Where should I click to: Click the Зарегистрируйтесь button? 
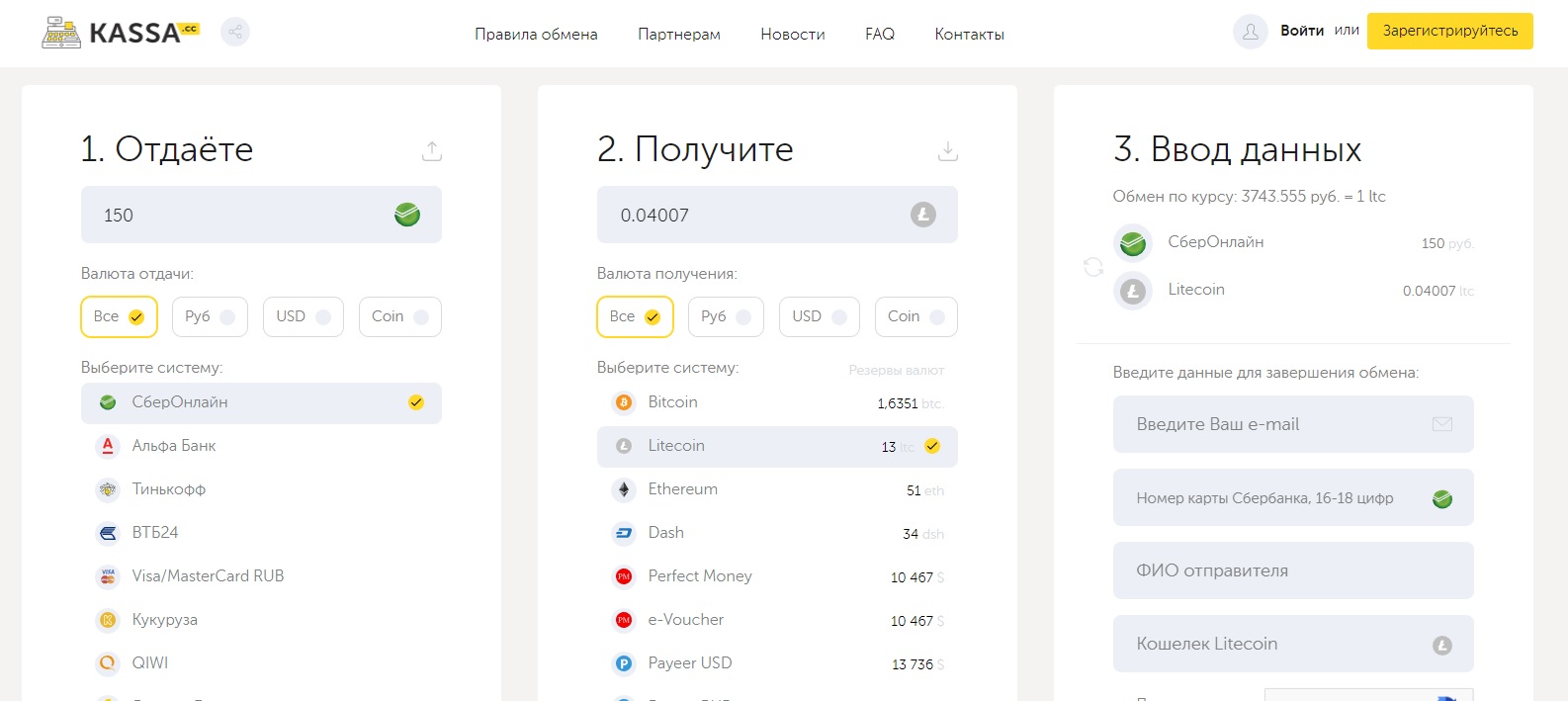[1450, 31]
